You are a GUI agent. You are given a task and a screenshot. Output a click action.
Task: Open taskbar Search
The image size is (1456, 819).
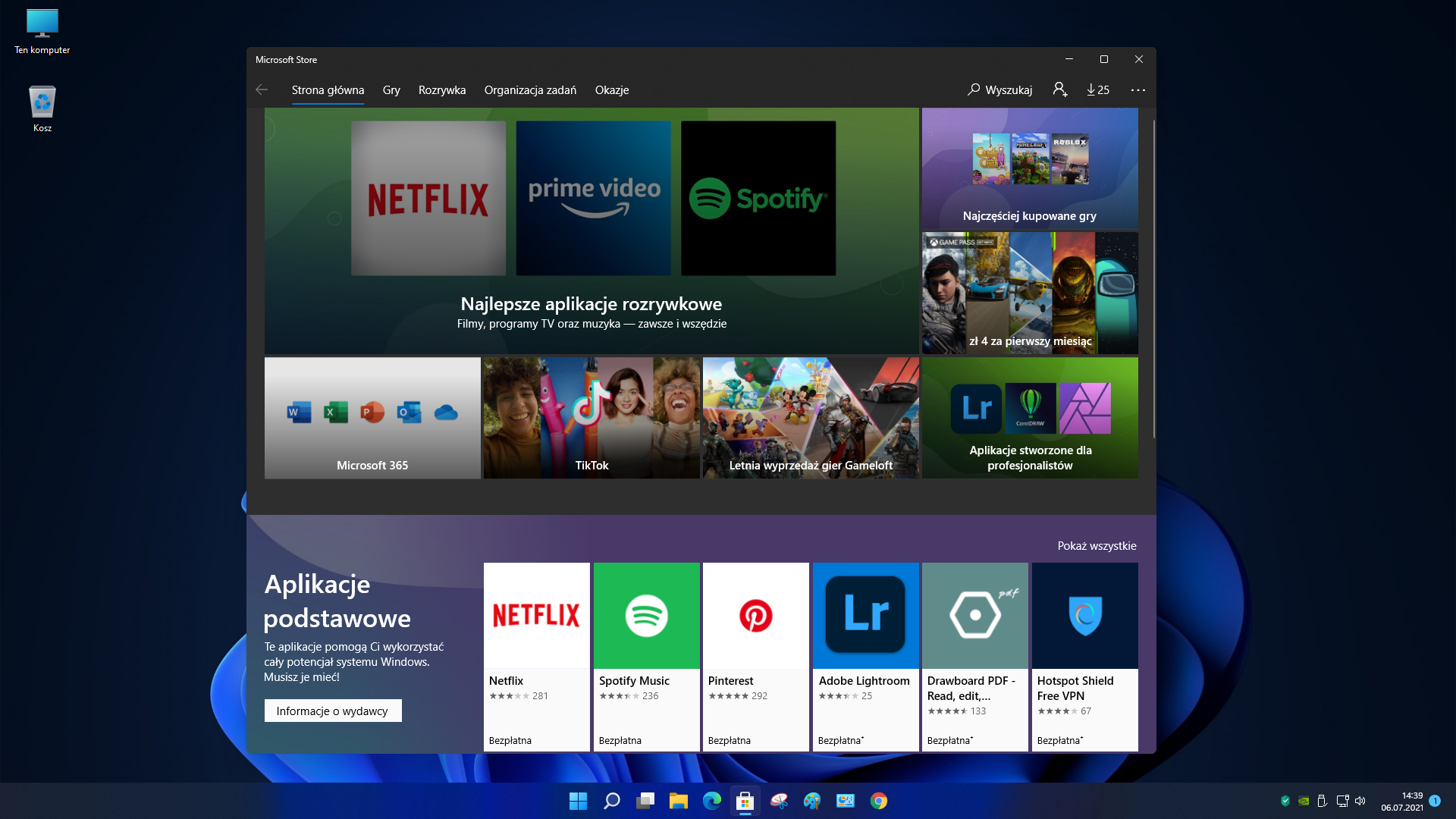[611, 801]
